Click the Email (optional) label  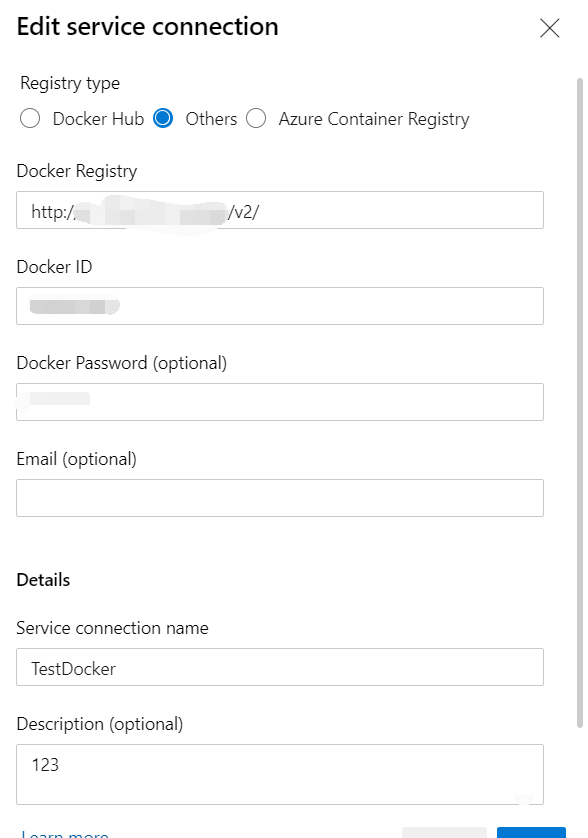point(76,459)
